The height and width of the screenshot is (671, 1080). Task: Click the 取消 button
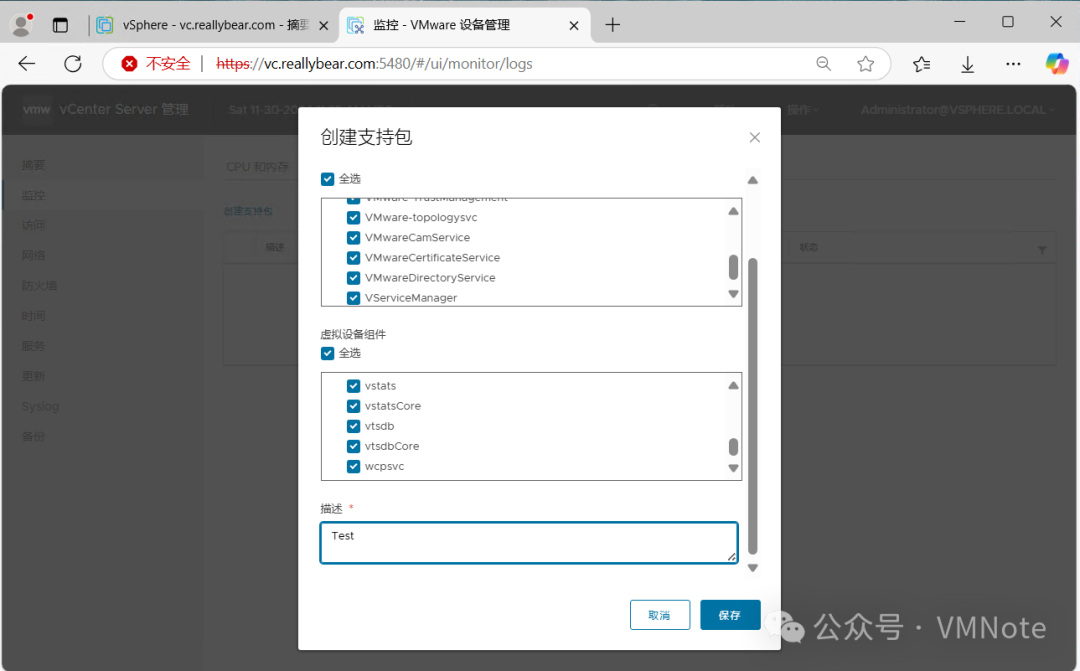coord(660,615)
